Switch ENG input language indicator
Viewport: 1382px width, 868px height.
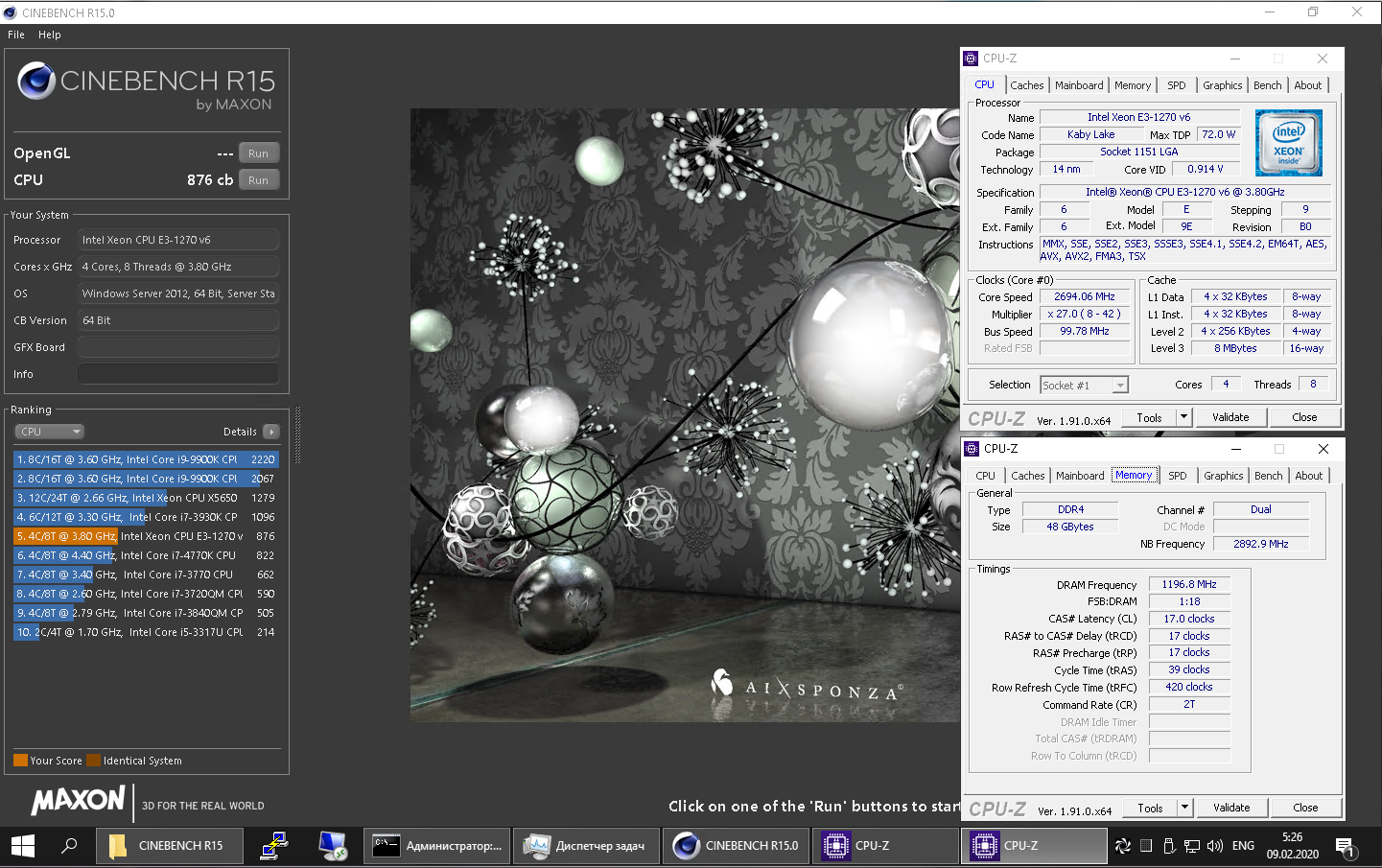(x=1243, y=846)
